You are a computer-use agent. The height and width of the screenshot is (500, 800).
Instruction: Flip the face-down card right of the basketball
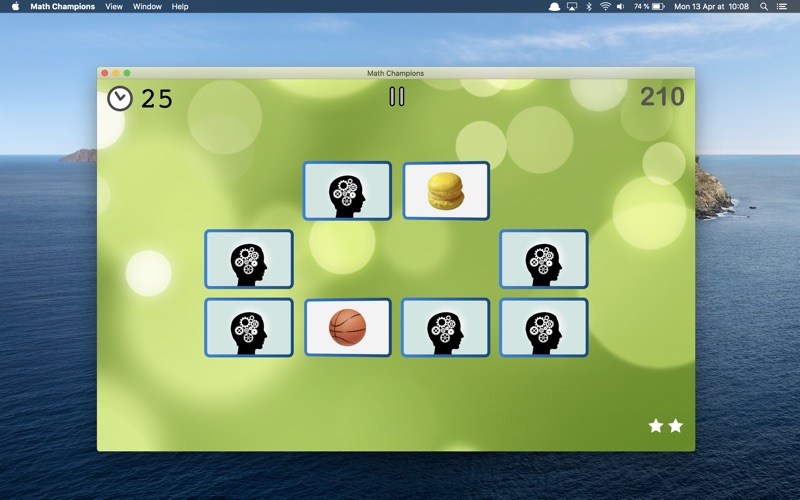coord(446,327)
